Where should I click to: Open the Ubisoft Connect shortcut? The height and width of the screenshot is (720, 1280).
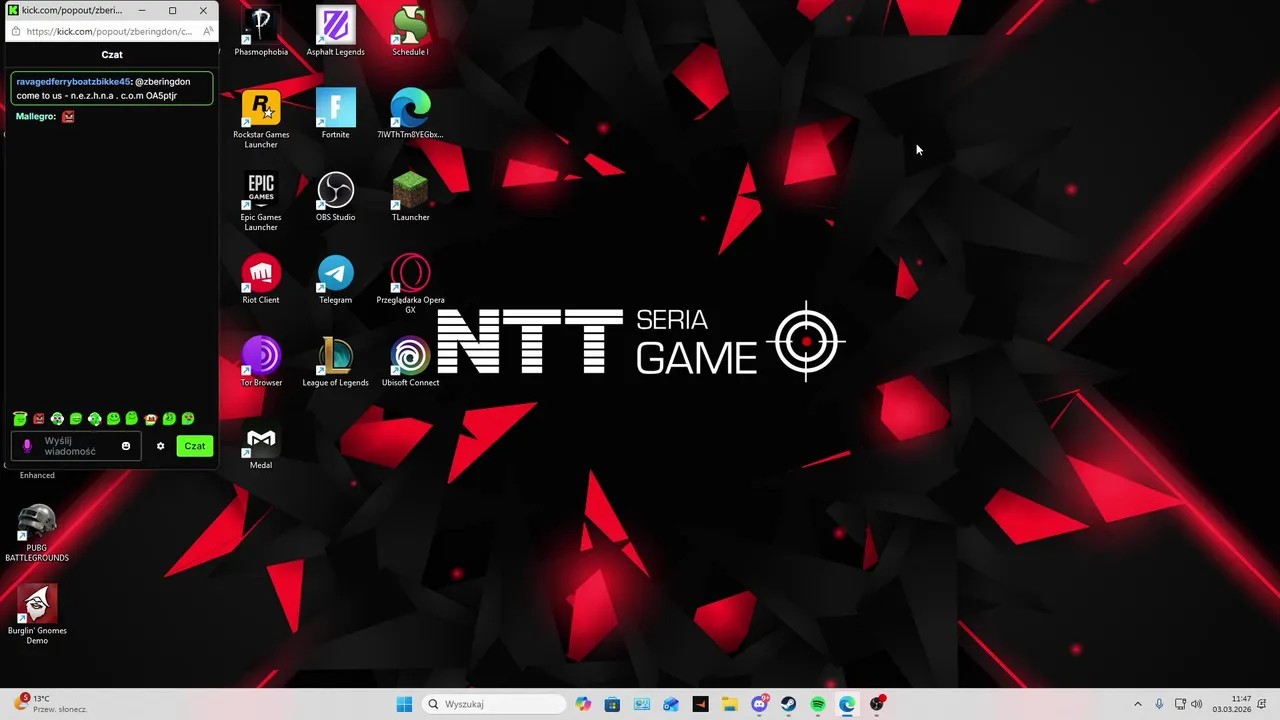pyautogui.click(x=410, y=362)
